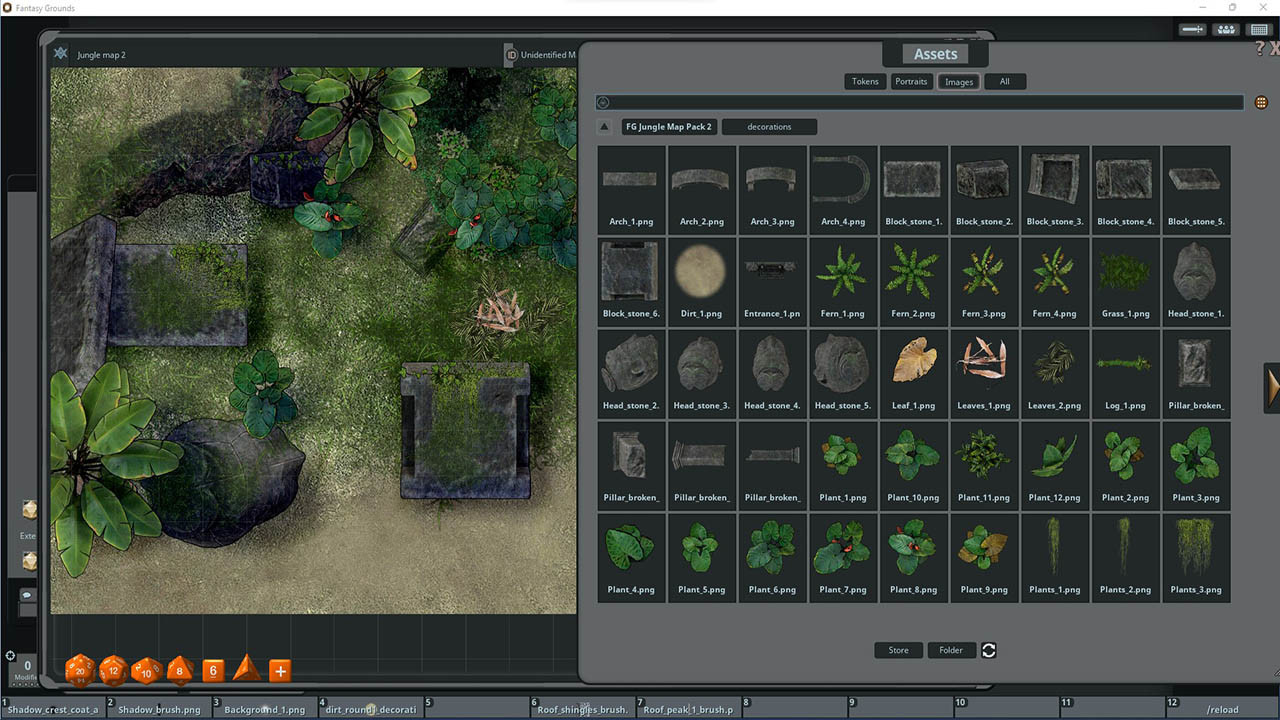Choose the d8 die icon
This screenshot has height=720, width=1280.
(x=180, y=670)
